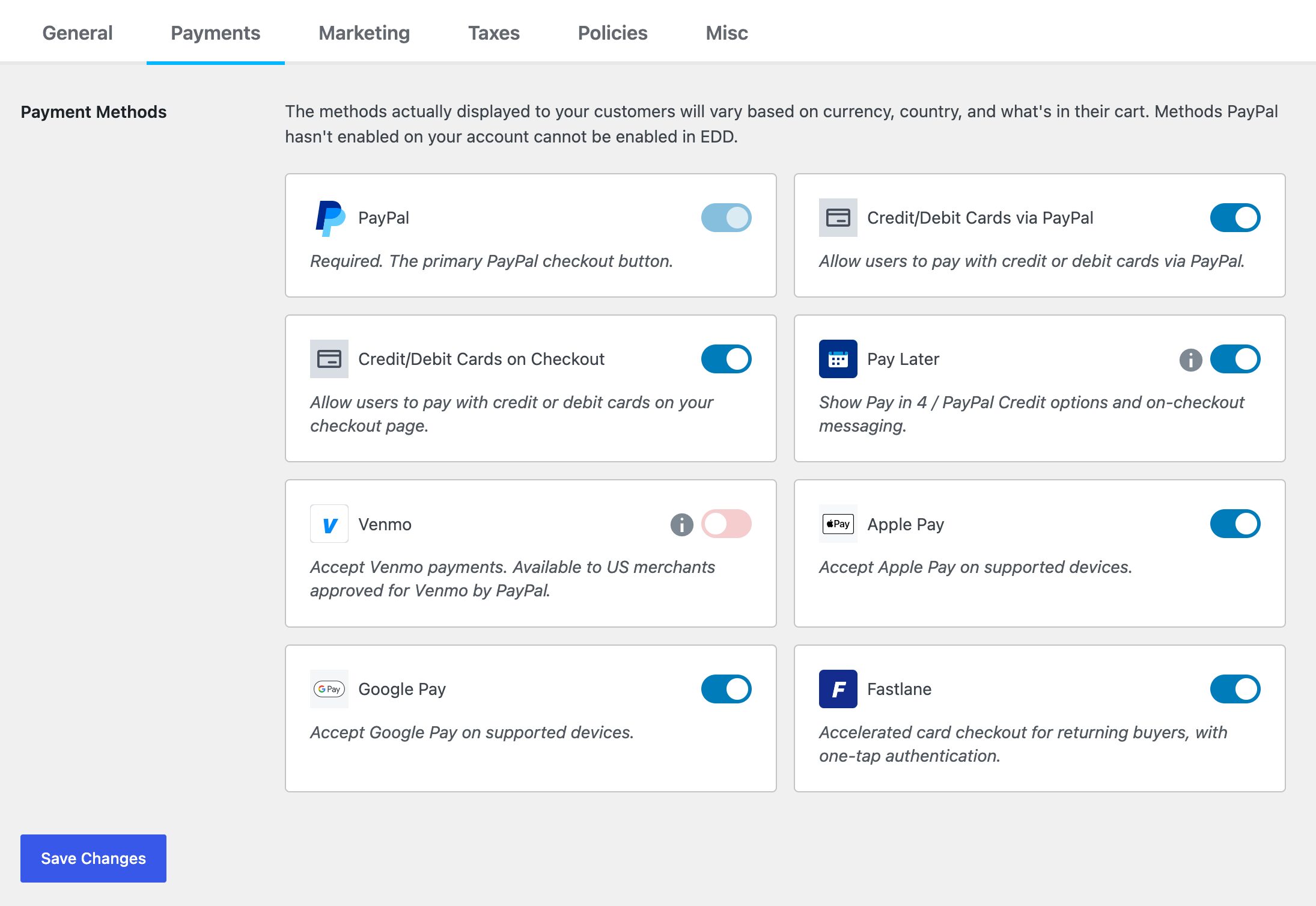The width and height of the screenshot is (1316, 906).
Task: Switch to the Misc tab
Action: click(x=727, y=32)
